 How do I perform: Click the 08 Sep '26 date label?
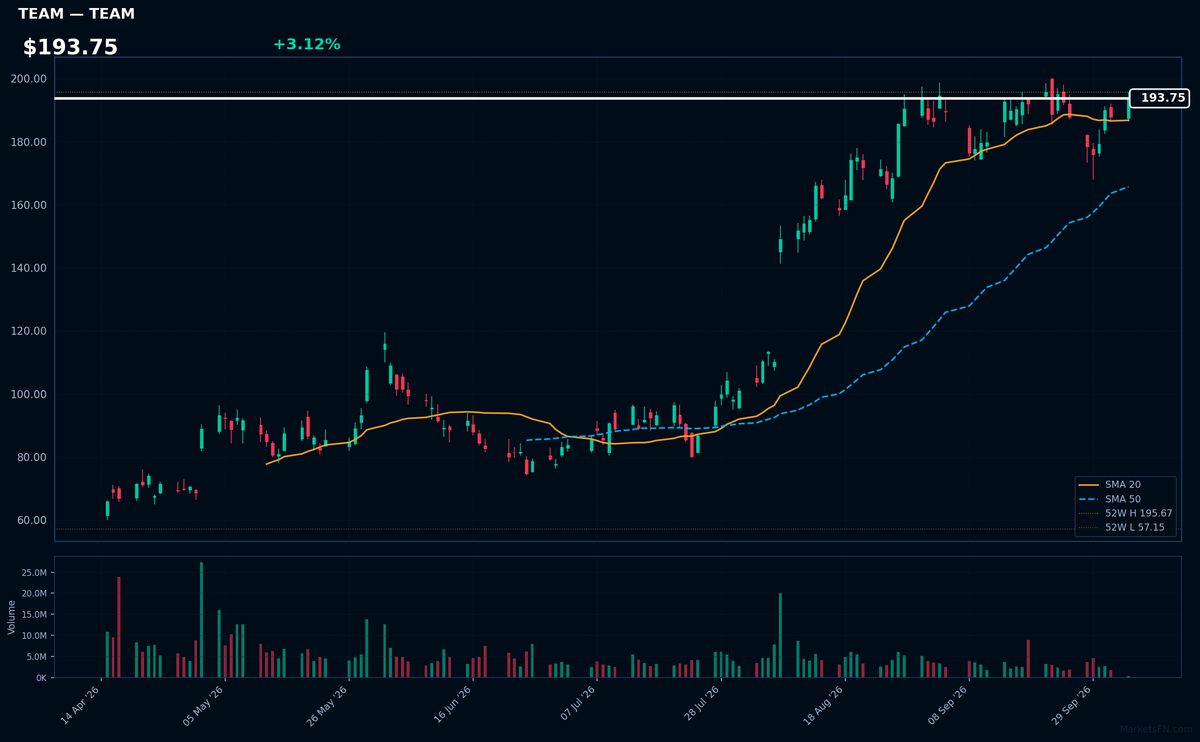point(948,705)
